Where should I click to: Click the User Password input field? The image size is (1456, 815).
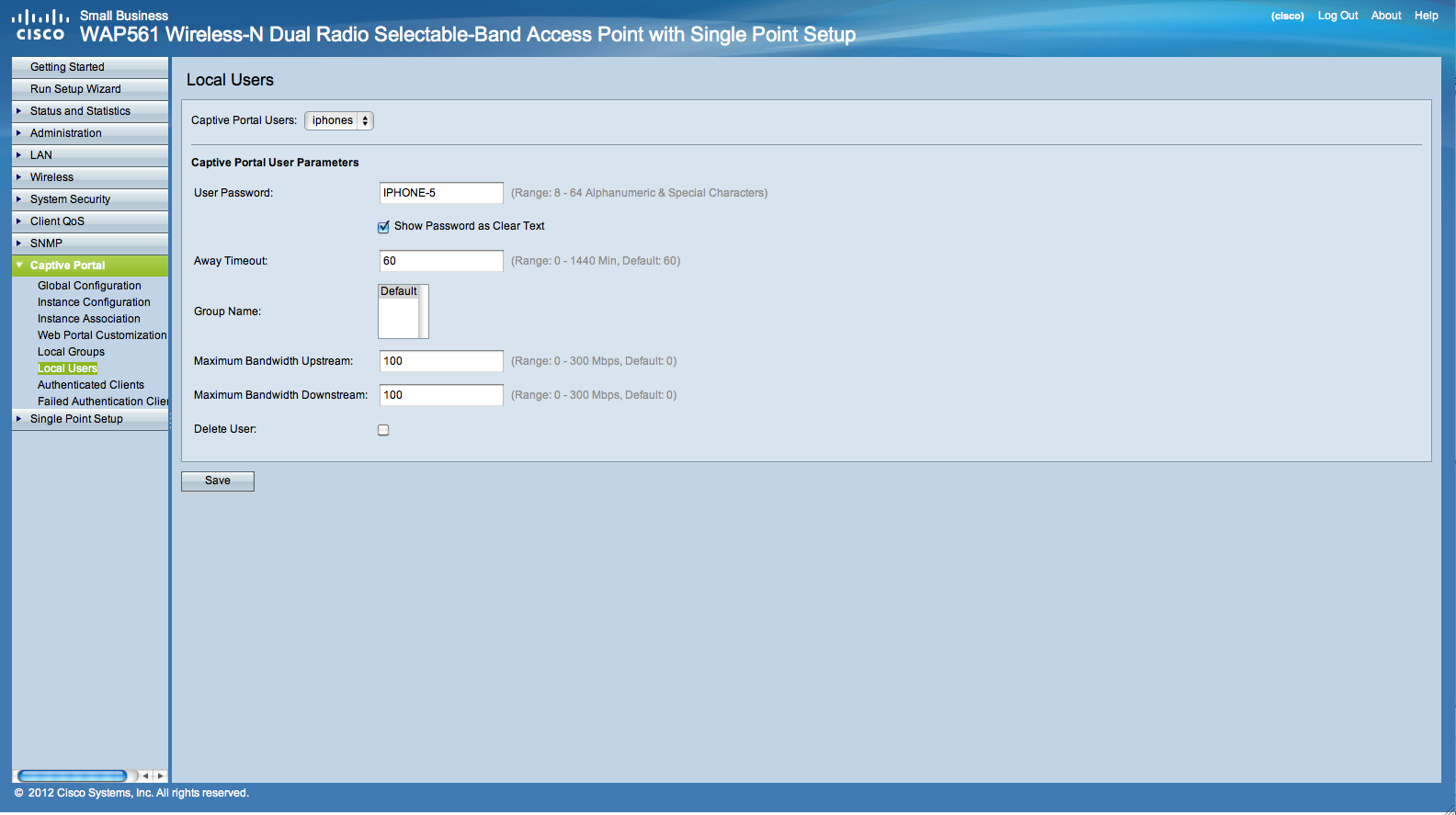pyautogui.click(x=441, y=193)
